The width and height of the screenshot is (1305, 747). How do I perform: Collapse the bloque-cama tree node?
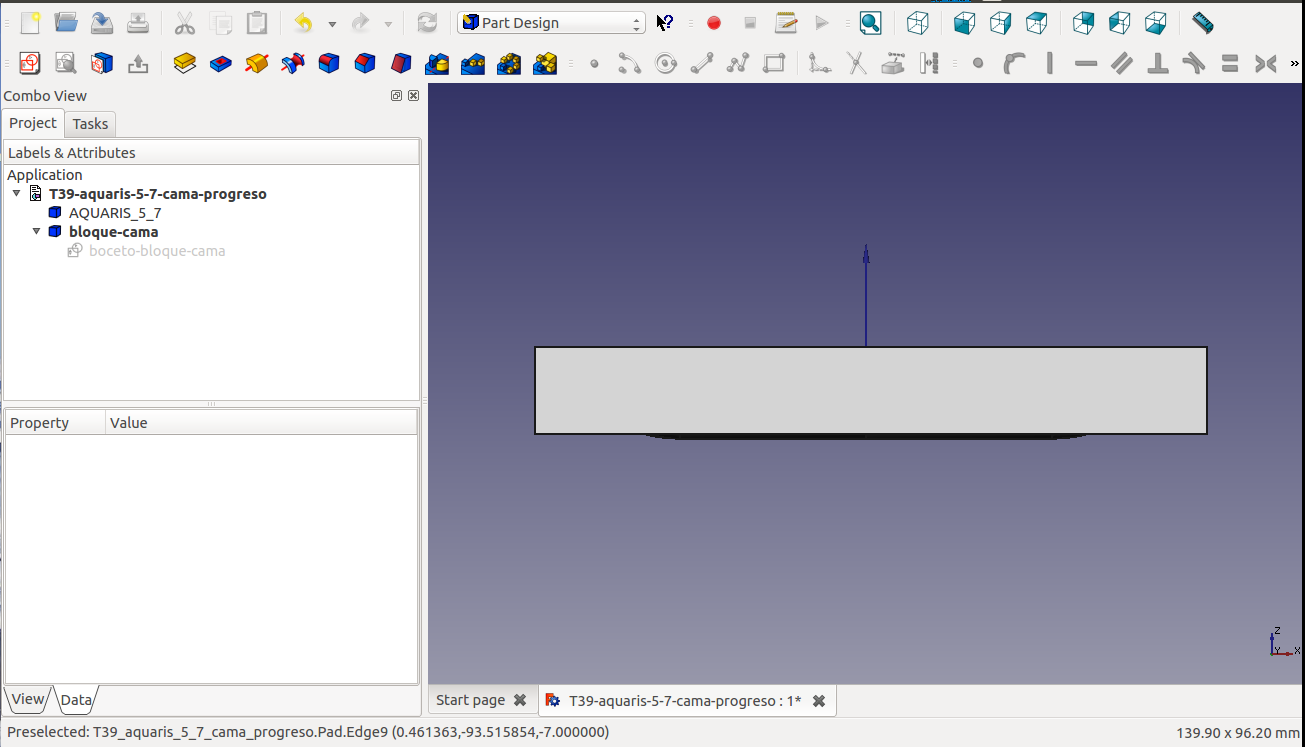(x=37, y=232)
